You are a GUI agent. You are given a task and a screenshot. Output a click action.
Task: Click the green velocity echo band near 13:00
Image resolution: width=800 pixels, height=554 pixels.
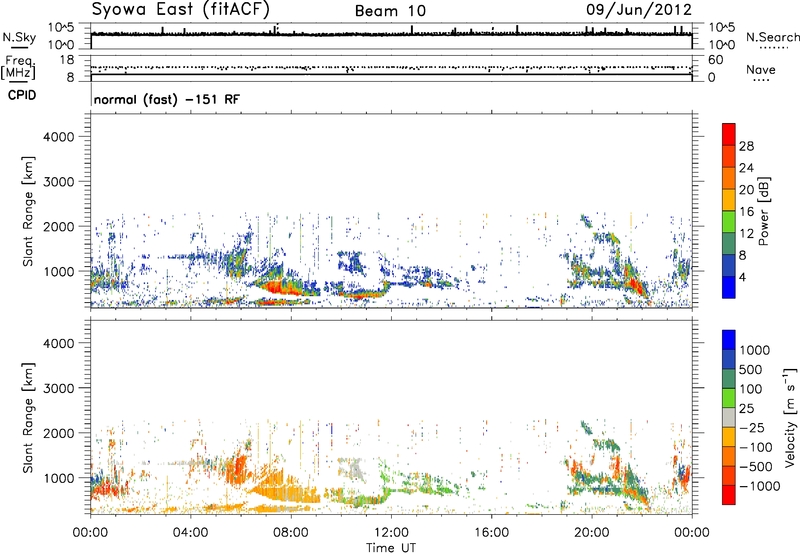(x=423, y=483)
